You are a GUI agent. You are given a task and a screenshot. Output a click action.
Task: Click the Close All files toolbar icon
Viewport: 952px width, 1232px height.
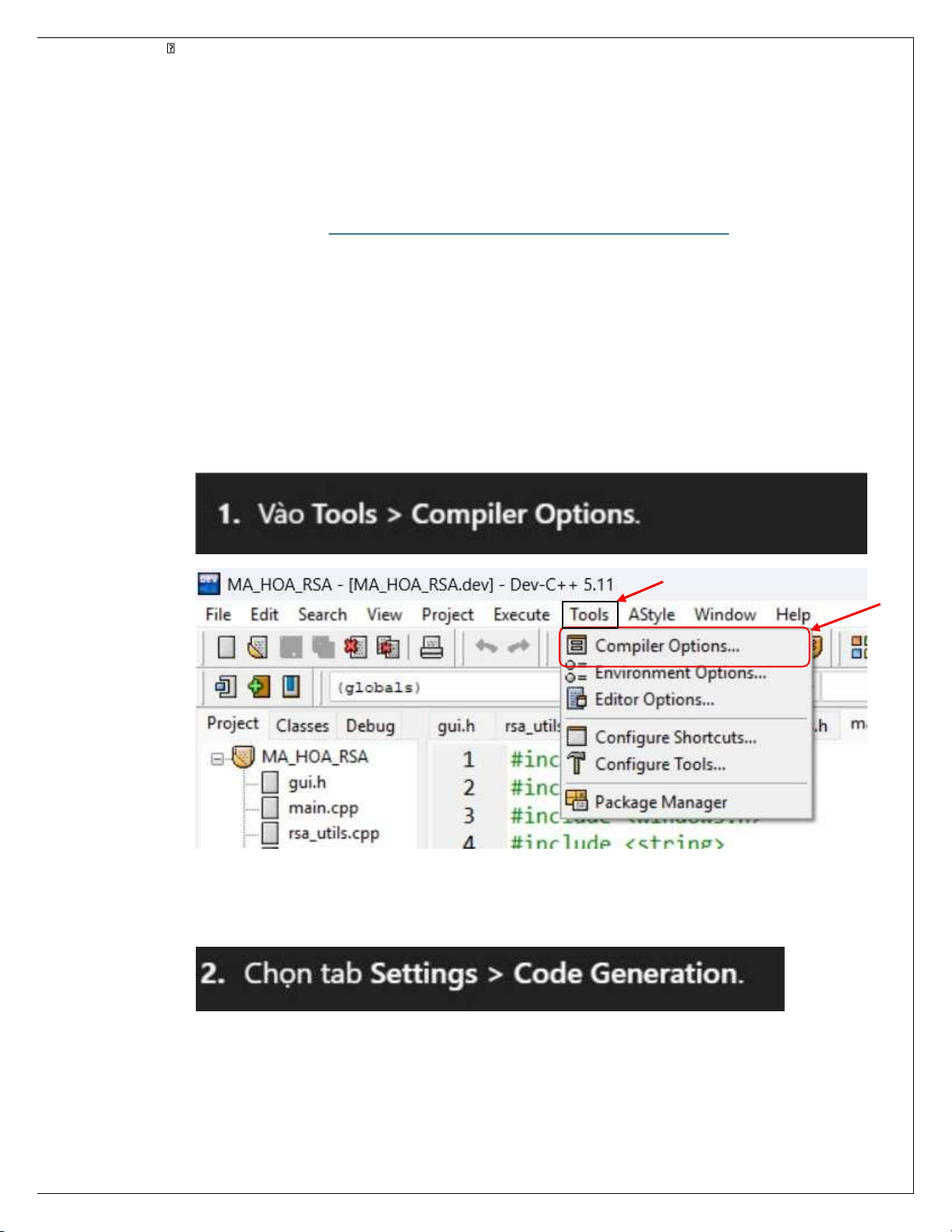pos(388,647)
